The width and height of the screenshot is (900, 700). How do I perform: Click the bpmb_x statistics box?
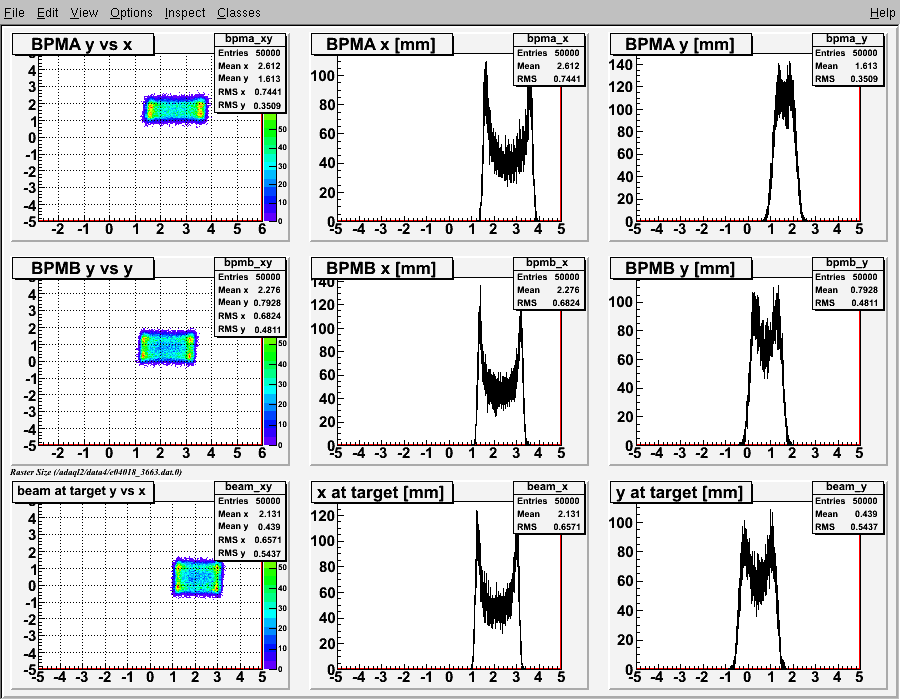549,283
